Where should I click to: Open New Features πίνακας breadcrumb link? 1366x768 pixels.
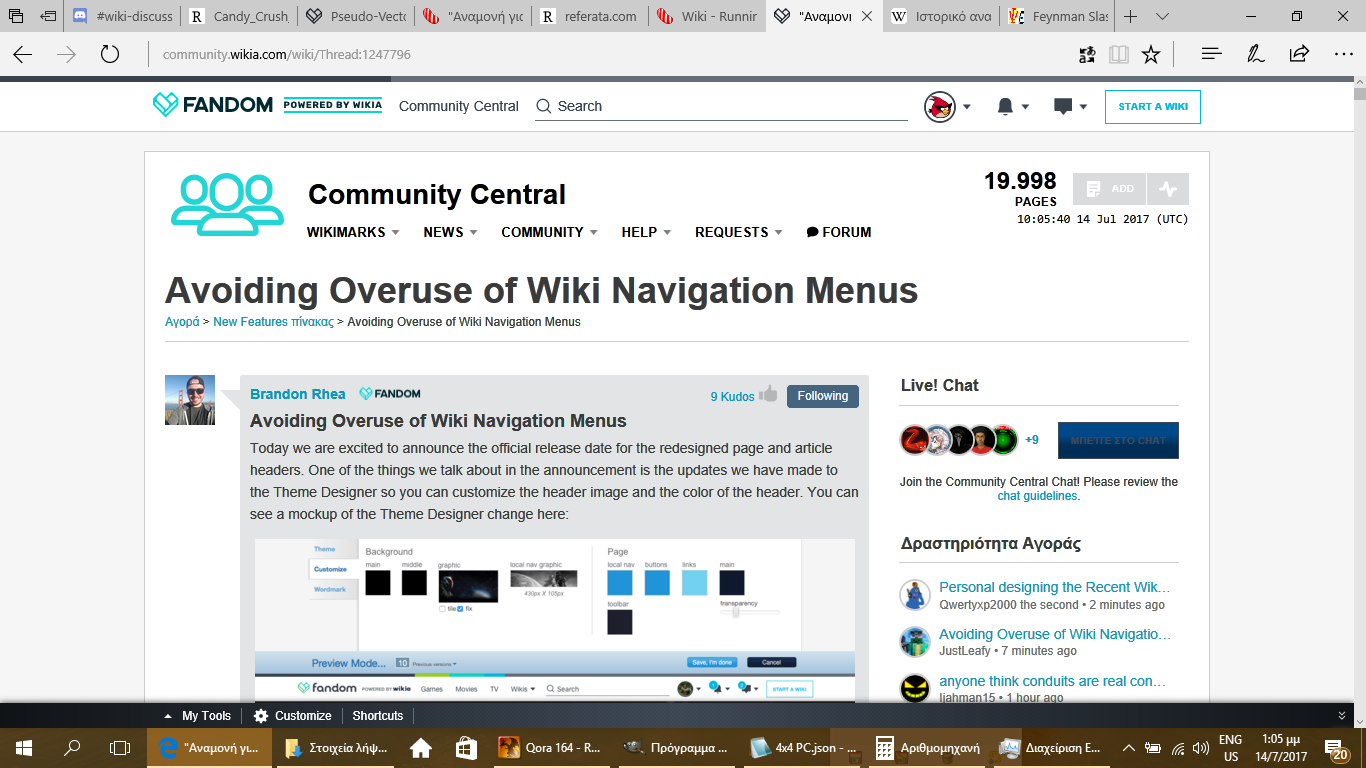273,322
